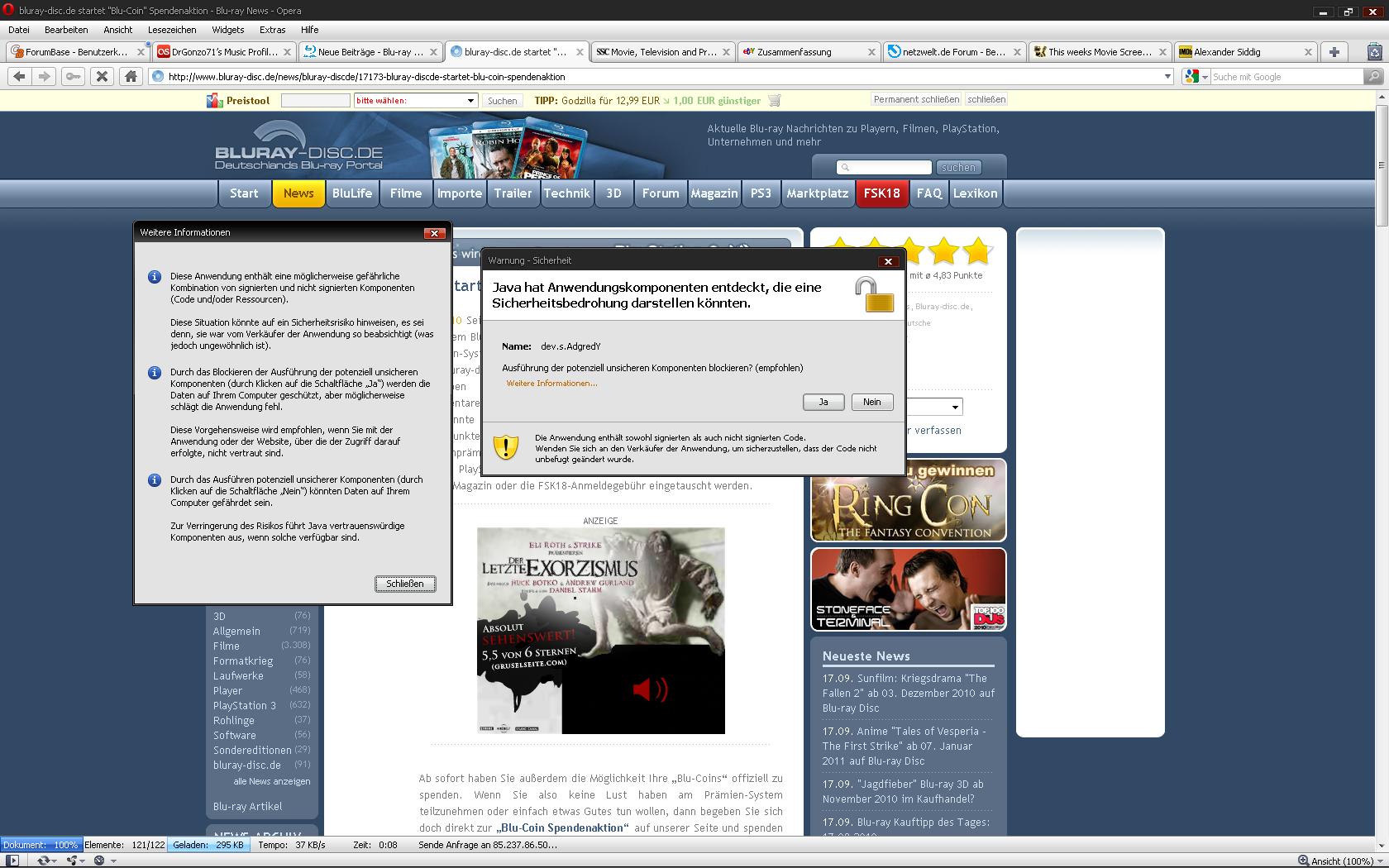Click the Schließen button in info dialog

(x=405, y=584)
